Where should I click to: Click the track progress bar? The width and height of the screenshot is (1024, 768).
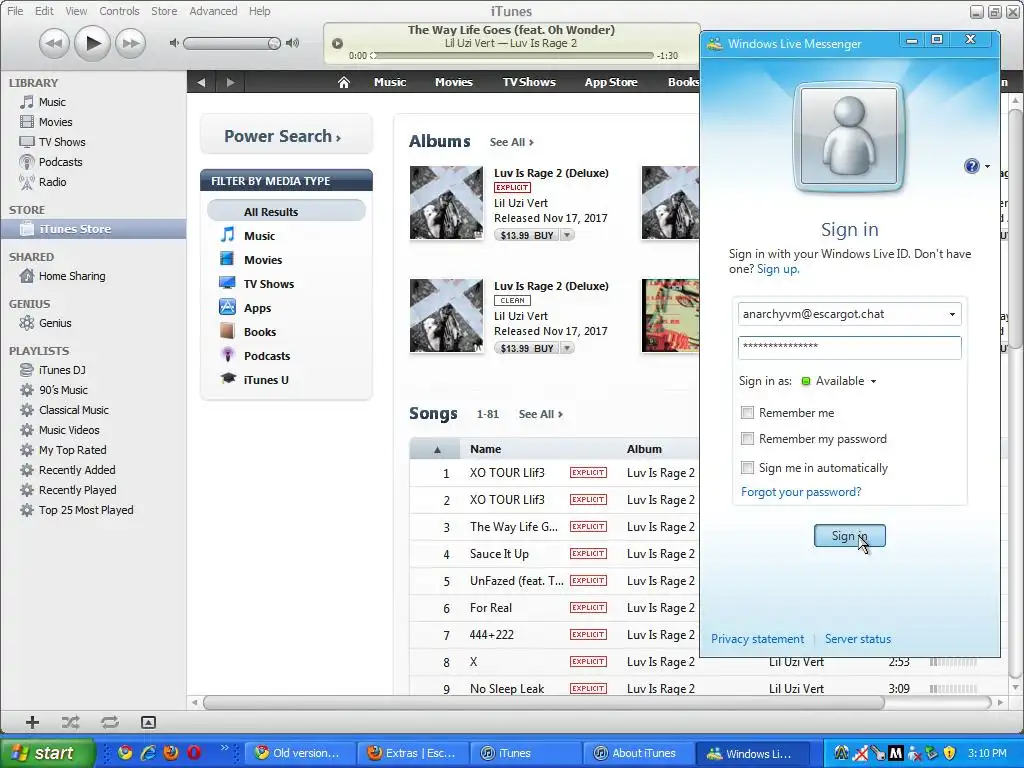513,56
